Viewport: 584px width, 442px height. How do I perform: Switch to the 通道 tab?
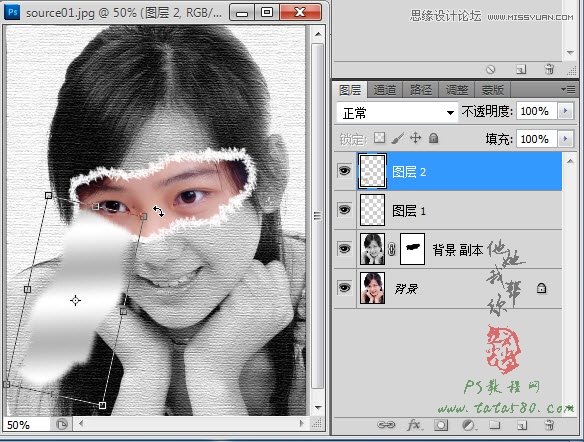[385, 90]
